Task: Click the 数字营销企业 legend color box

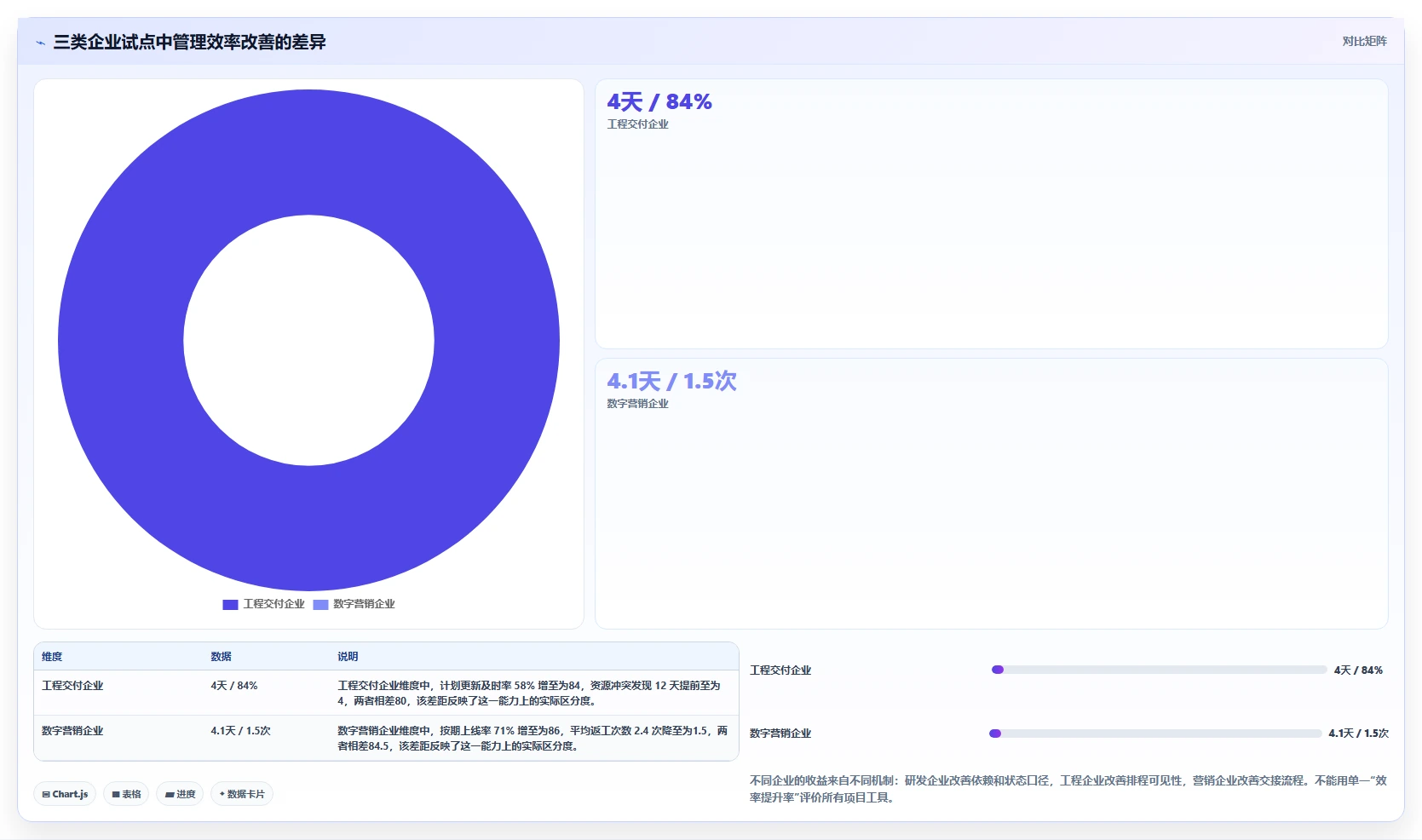Action: point(320,605)
